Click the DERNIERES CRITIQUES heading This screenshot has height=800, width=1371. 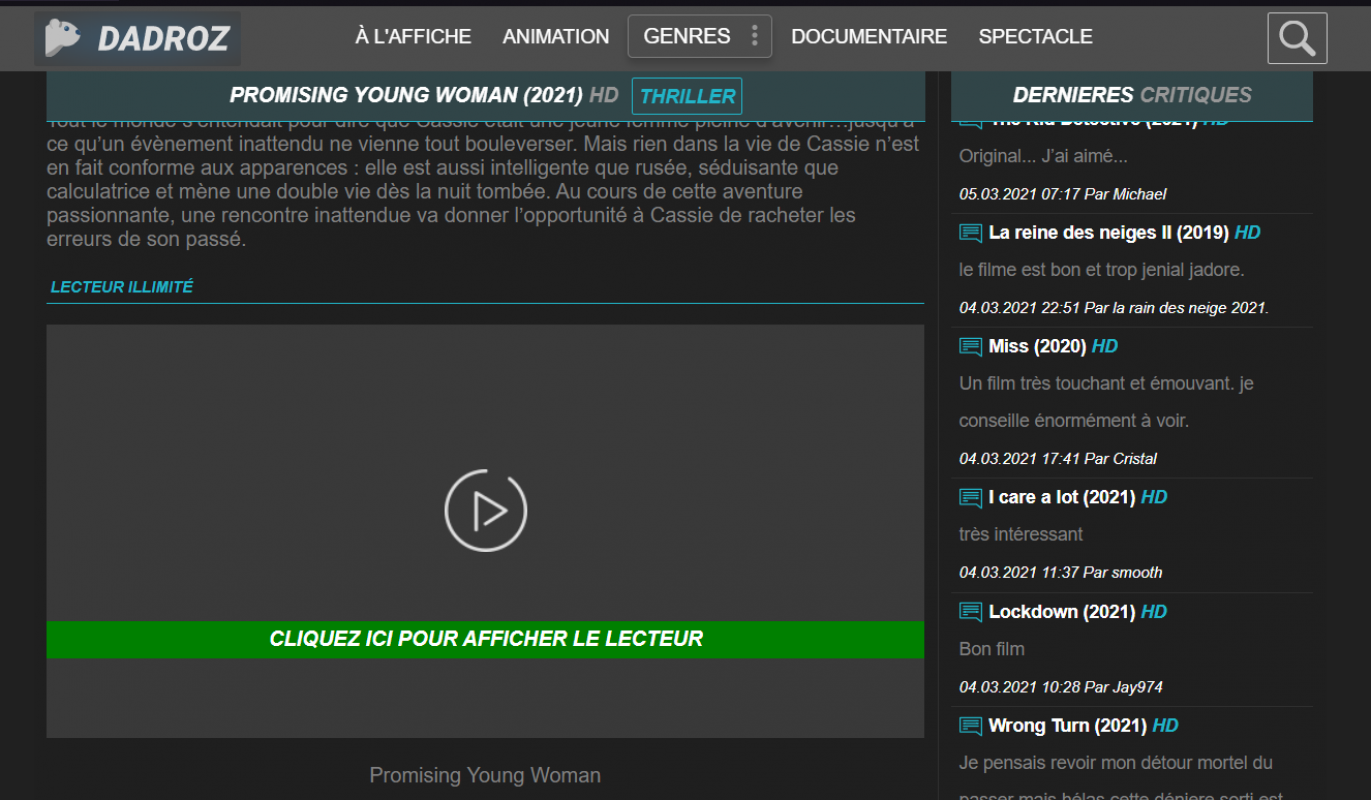click(1132, 95)
